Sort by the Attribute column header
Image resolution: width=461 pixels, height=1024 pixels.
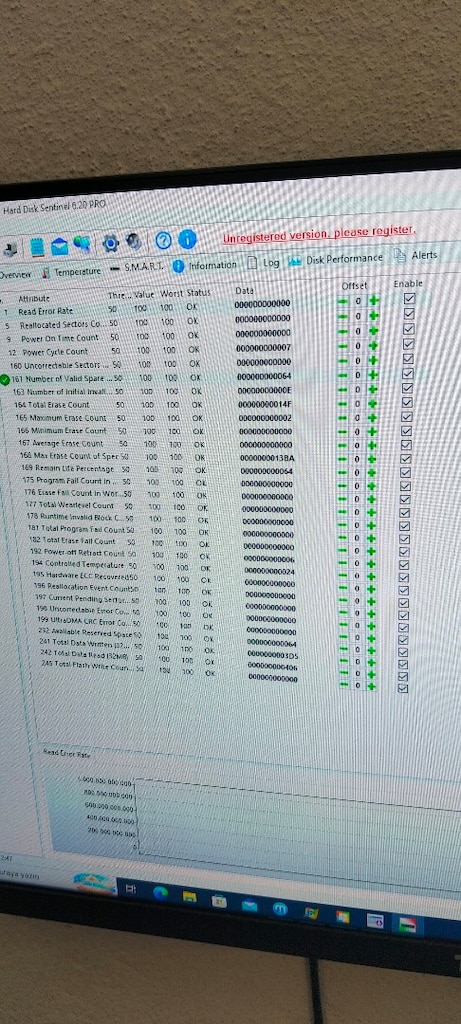34,298
